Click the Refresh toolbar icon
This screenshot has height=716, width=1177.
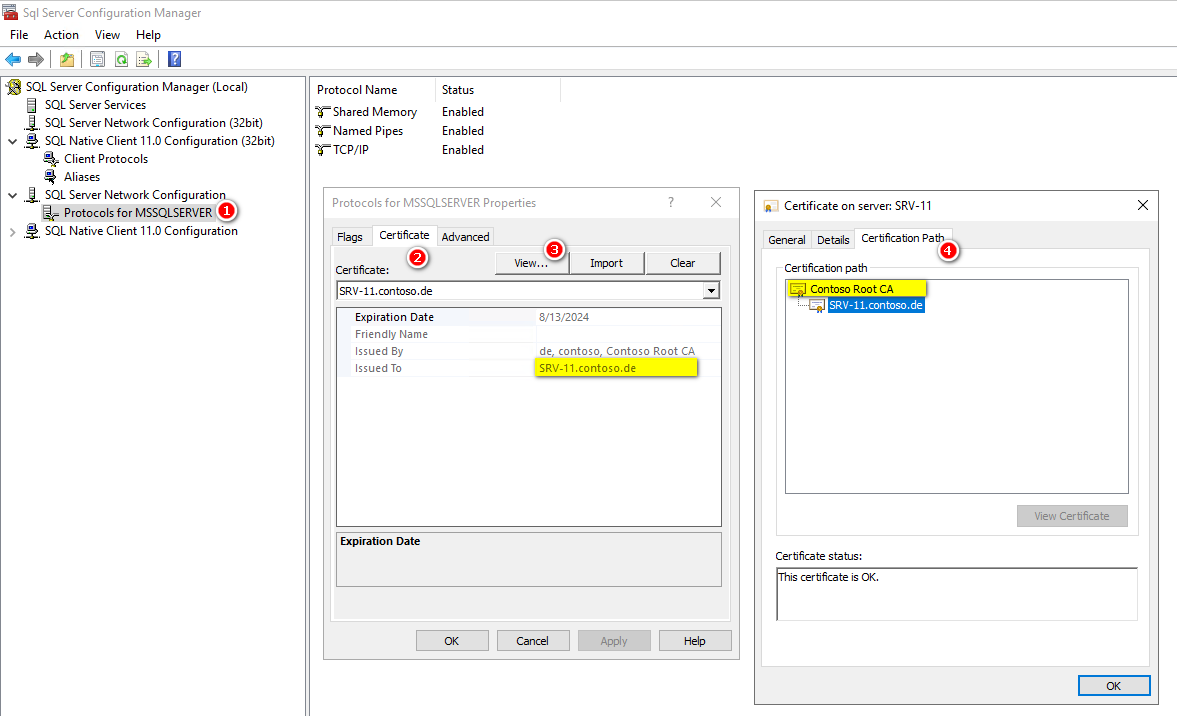(x=121, y=59)
